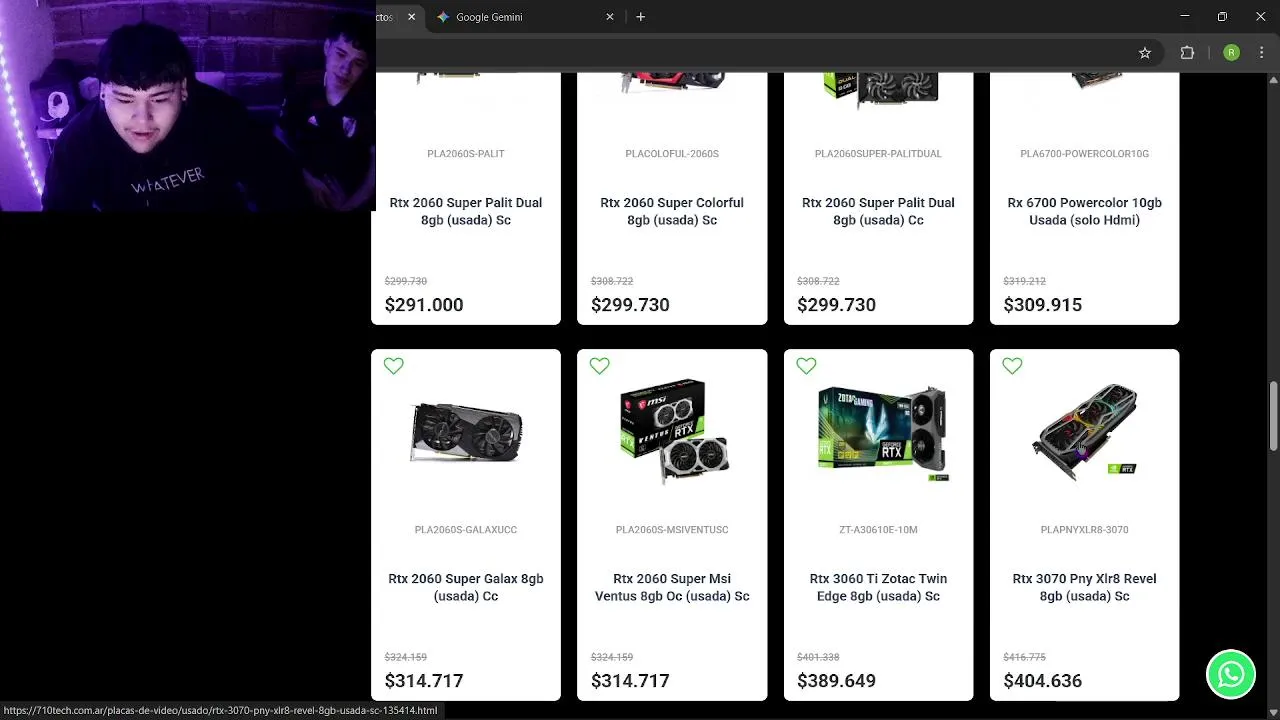Toggle heart on Rtx 3070 Pny card
Viewport: 1280px width, 720px height.
[x=1012, y=366]
